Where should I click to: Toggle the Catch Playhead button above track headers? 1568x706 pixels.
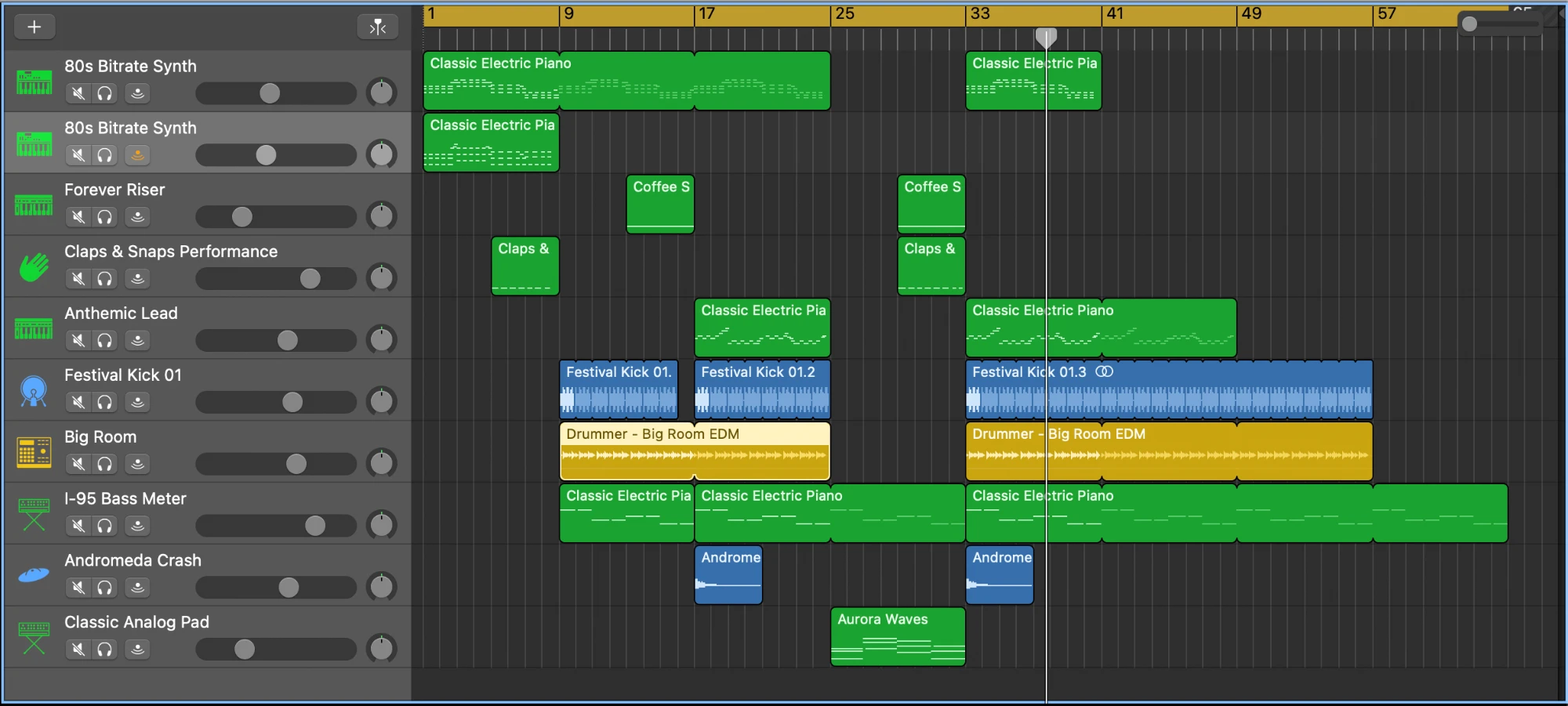378,27
